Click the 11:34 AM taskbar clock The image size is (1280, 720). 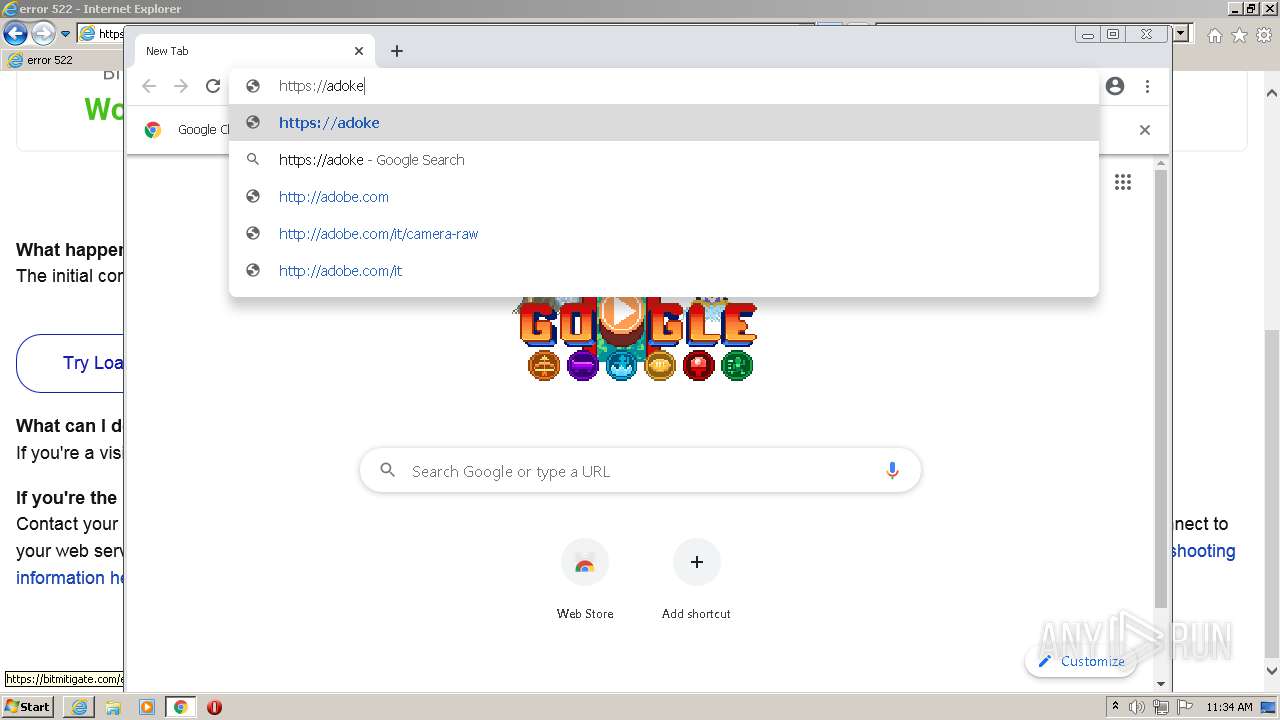point(1229,707)
